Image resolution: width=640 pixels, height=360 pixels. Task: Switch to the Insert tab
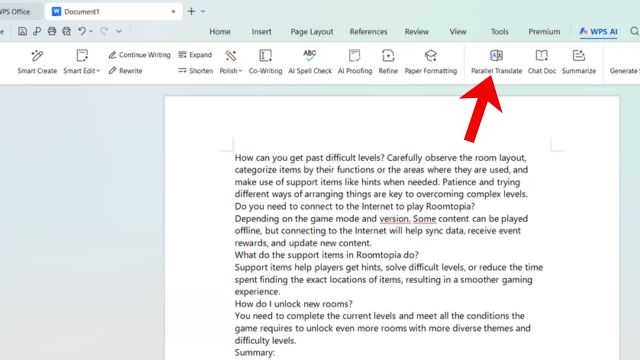(x=261, y=31)
